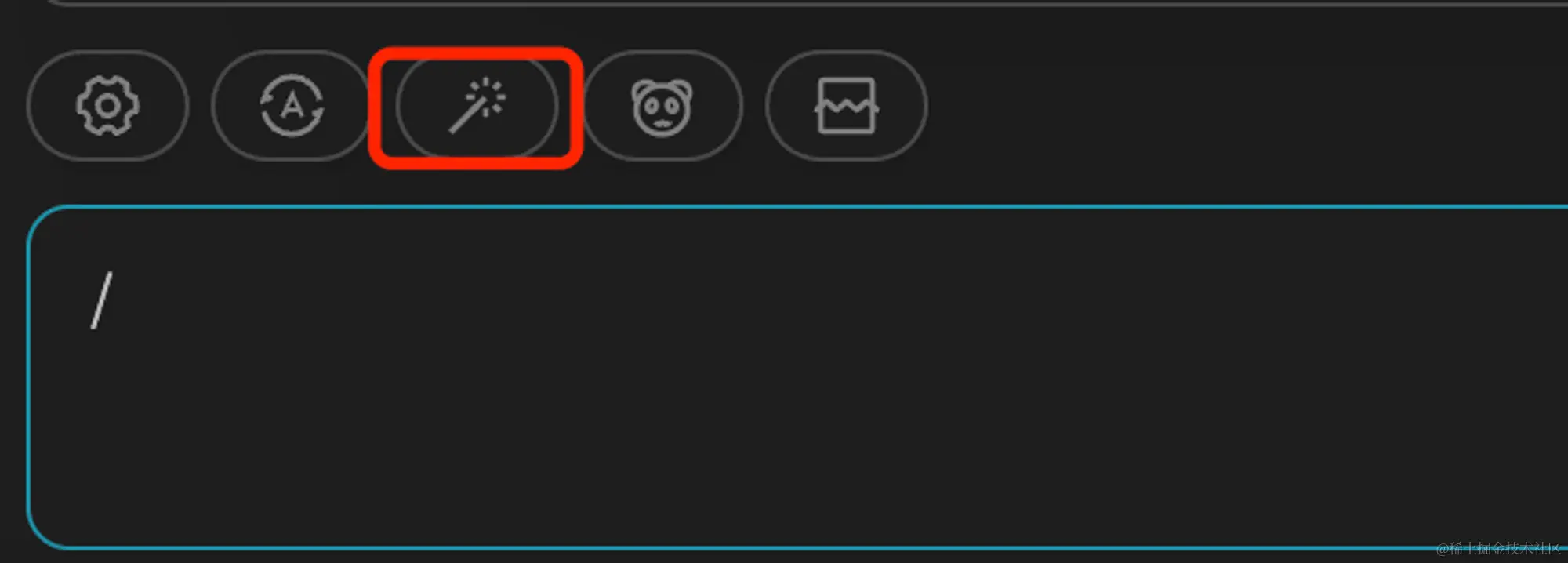Focus the teal-bordered text input box
Viewport: 1568px width, 563px height.
(x=797, y=377)
